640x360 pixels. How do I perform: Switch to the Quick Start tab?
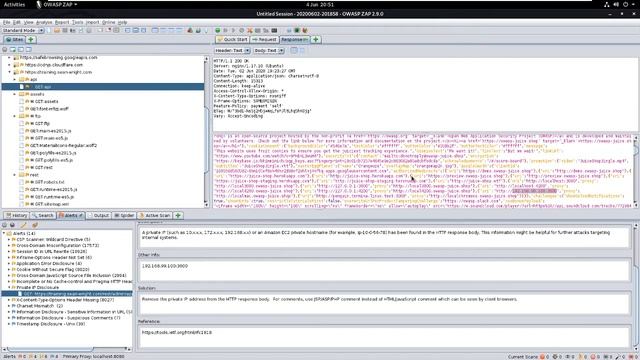point(232,40)
